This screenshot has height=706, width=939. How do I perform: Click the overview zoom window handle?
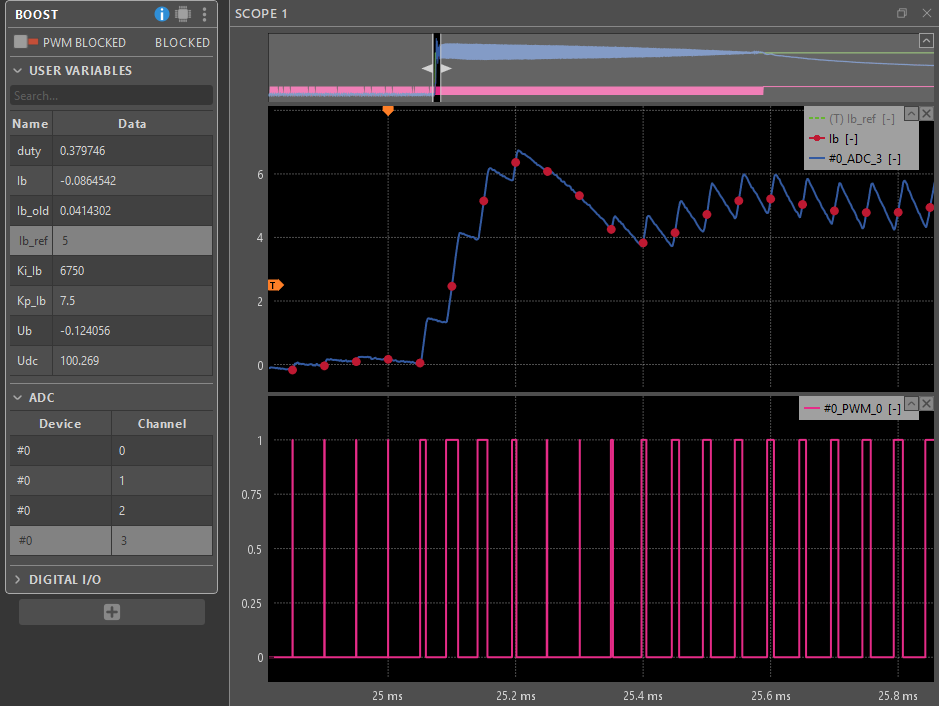click(436, 68)
